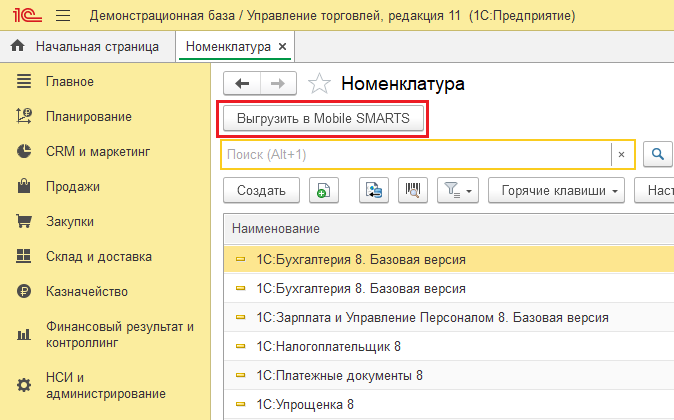
Task: Select the 1С:Платежные документы 8 row
Action: (449, 375)
